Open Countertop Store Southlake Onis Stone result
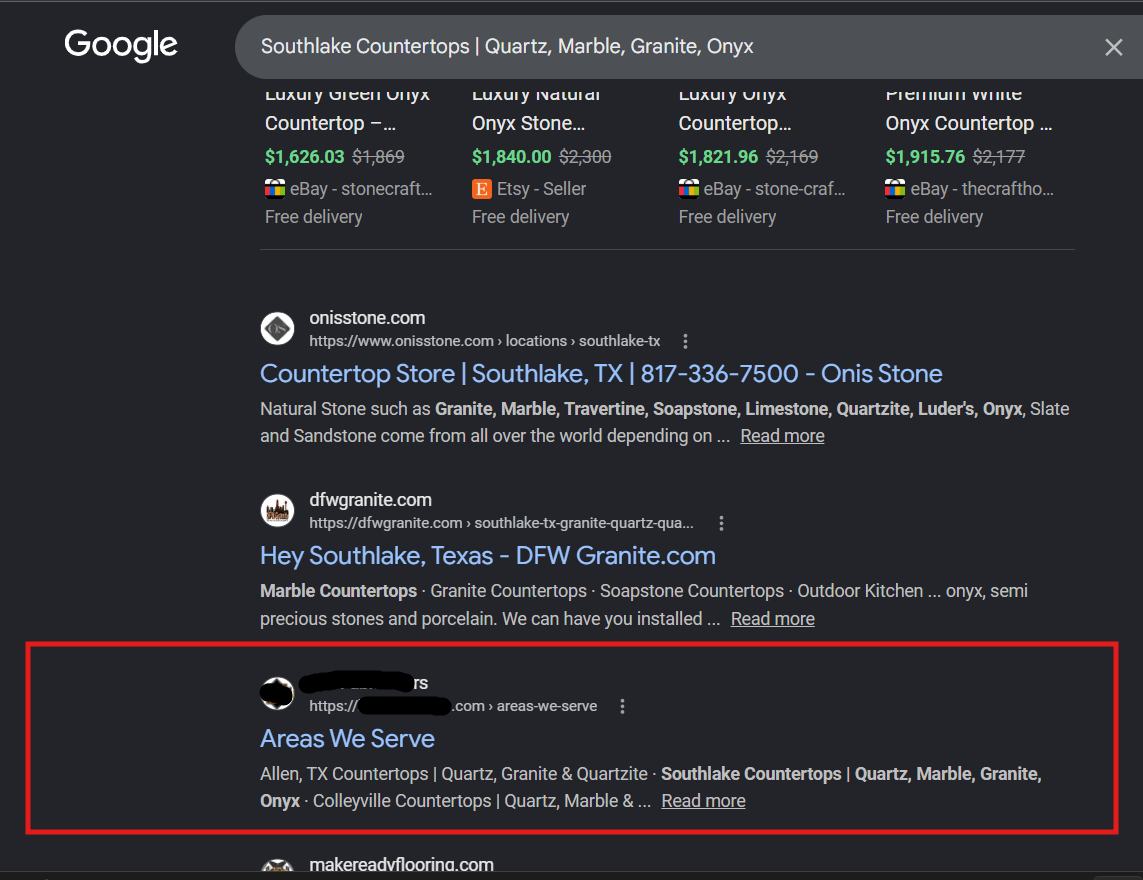The height and width of the screenshot is (880, 1143). (601, 374)
